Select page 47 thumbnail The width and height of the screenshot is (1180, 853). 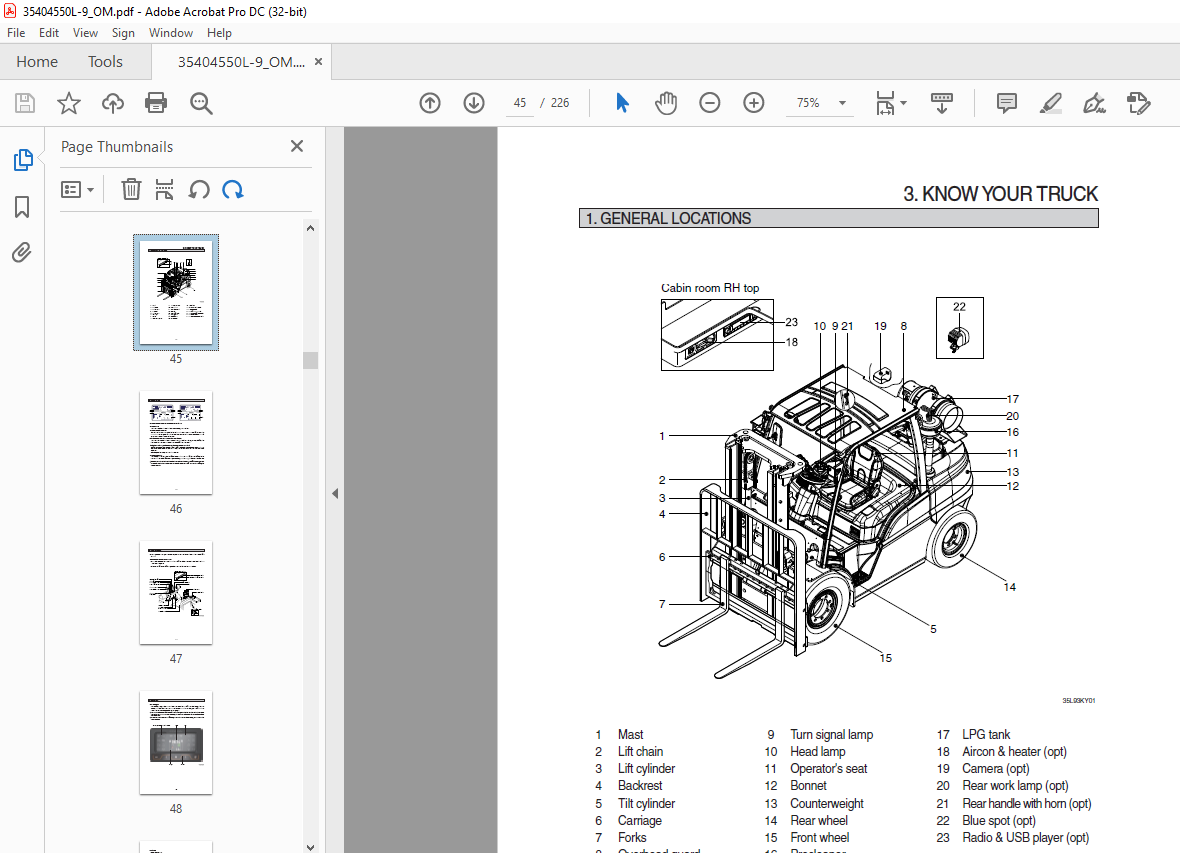[x=176, y=593]
